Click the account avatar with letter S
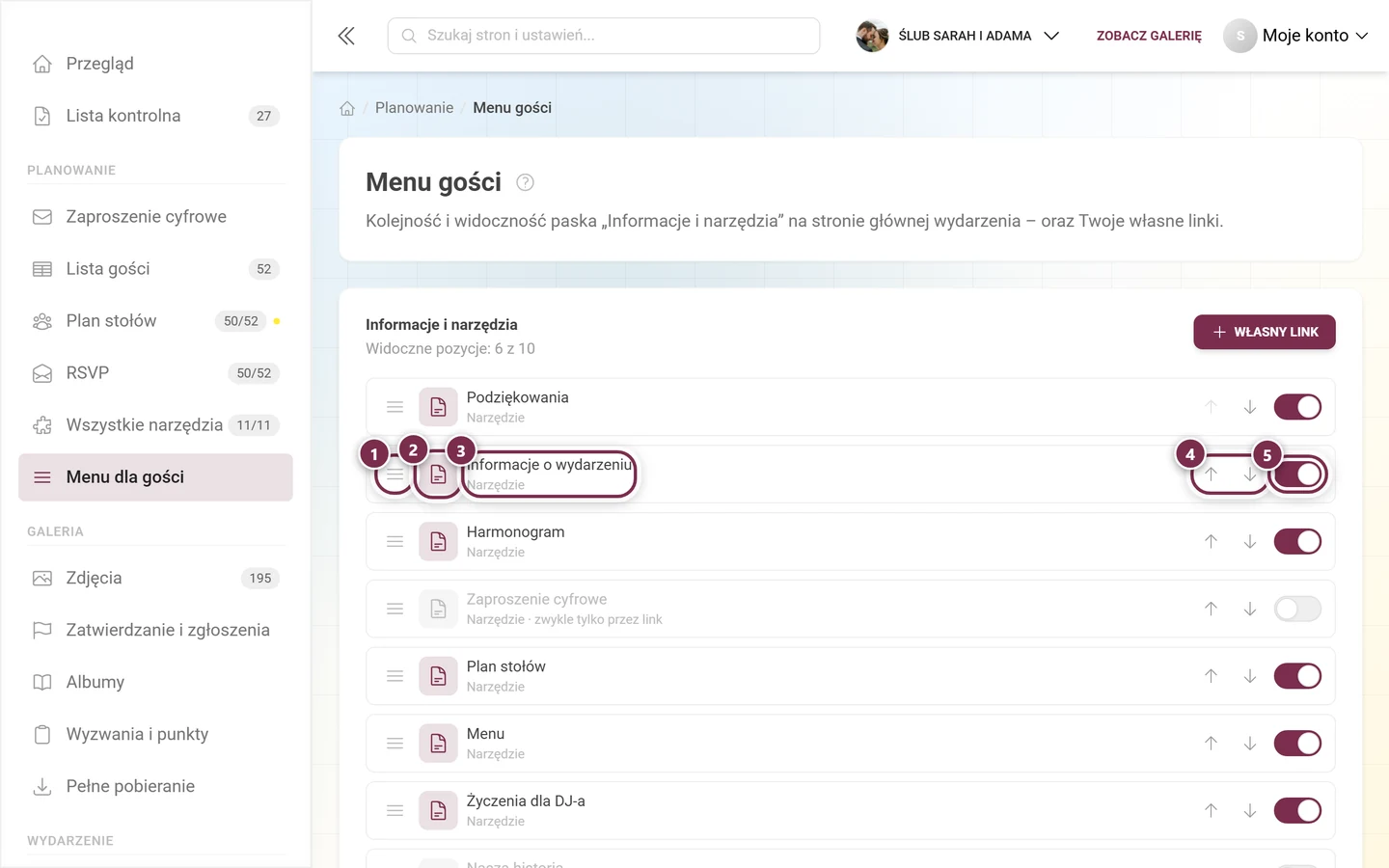The height and width of the screenshot is (868, 1389). [x=1239, y=36]
